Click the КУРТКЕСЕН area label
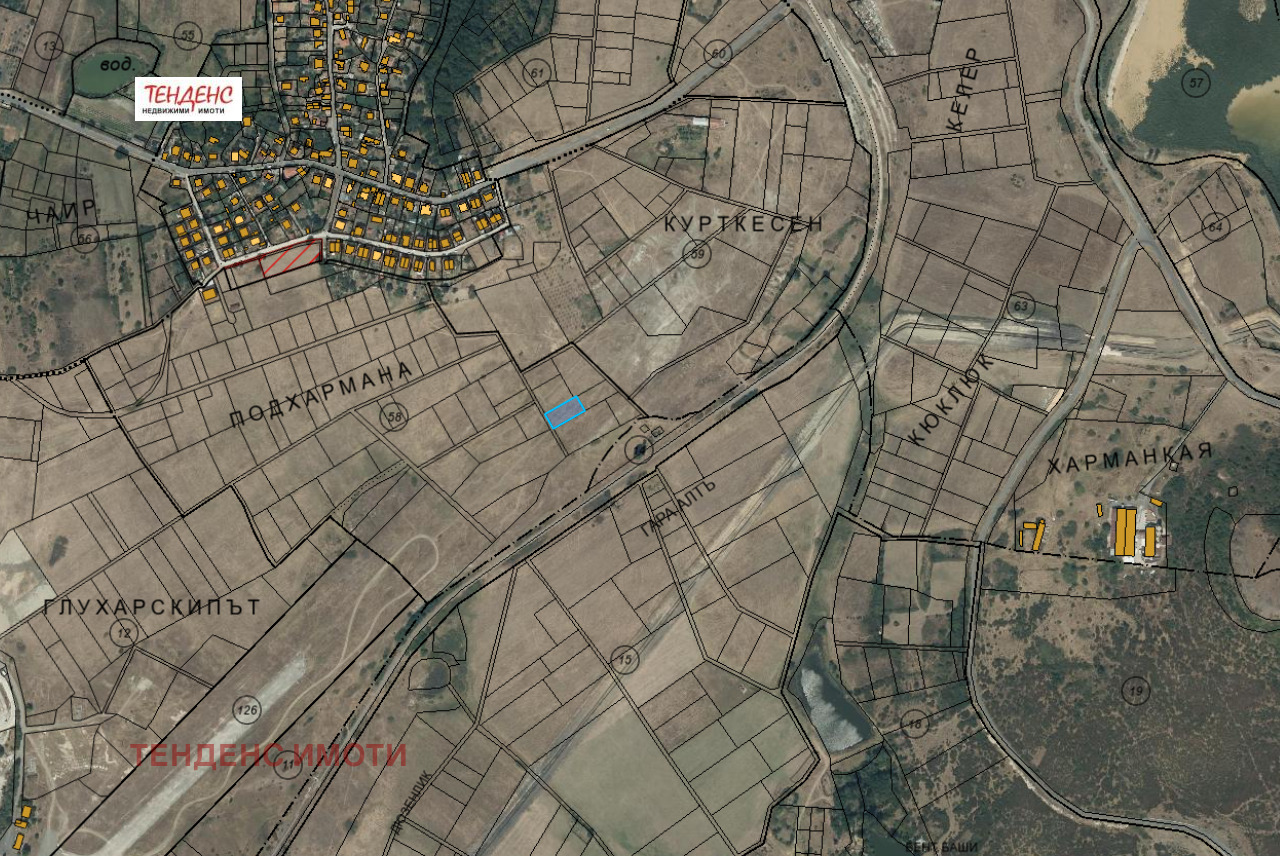1280x856 pixels. [744, 224]
